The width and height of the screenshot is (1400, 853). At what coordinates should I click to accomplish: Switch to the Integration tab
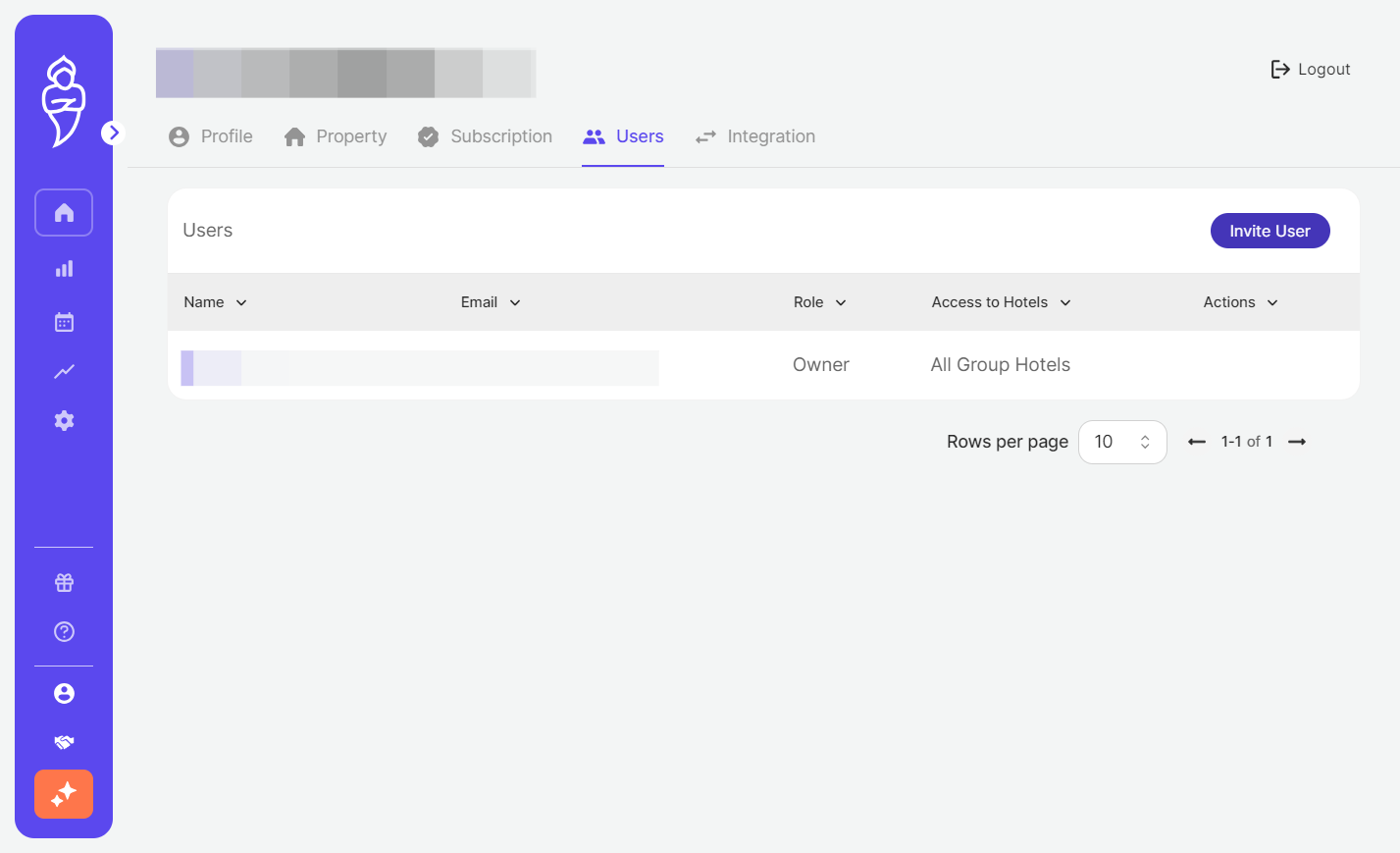(x=755, y=136)
